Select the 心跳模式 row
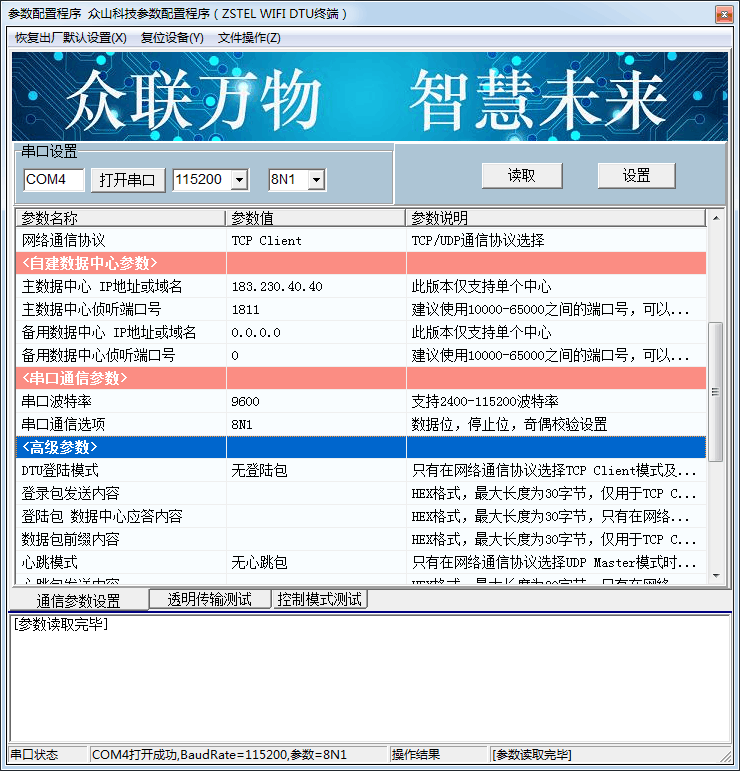Screen dimensions: 740x771 pyautogui.click(x=361, y=562)
